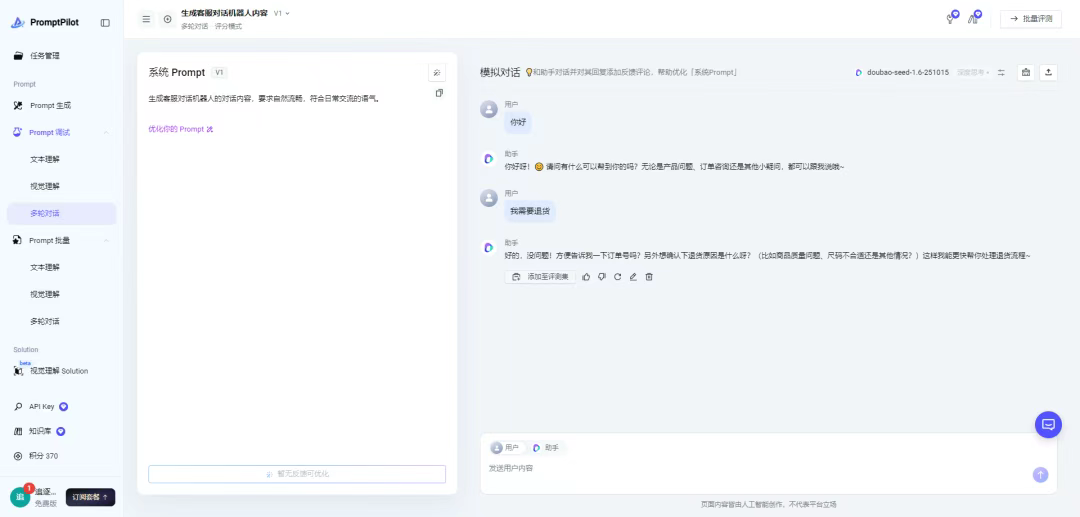Click the assistant reply asking for the 订单号
This screenshot has width=1080, height=517.
click(x=767, y=255)
